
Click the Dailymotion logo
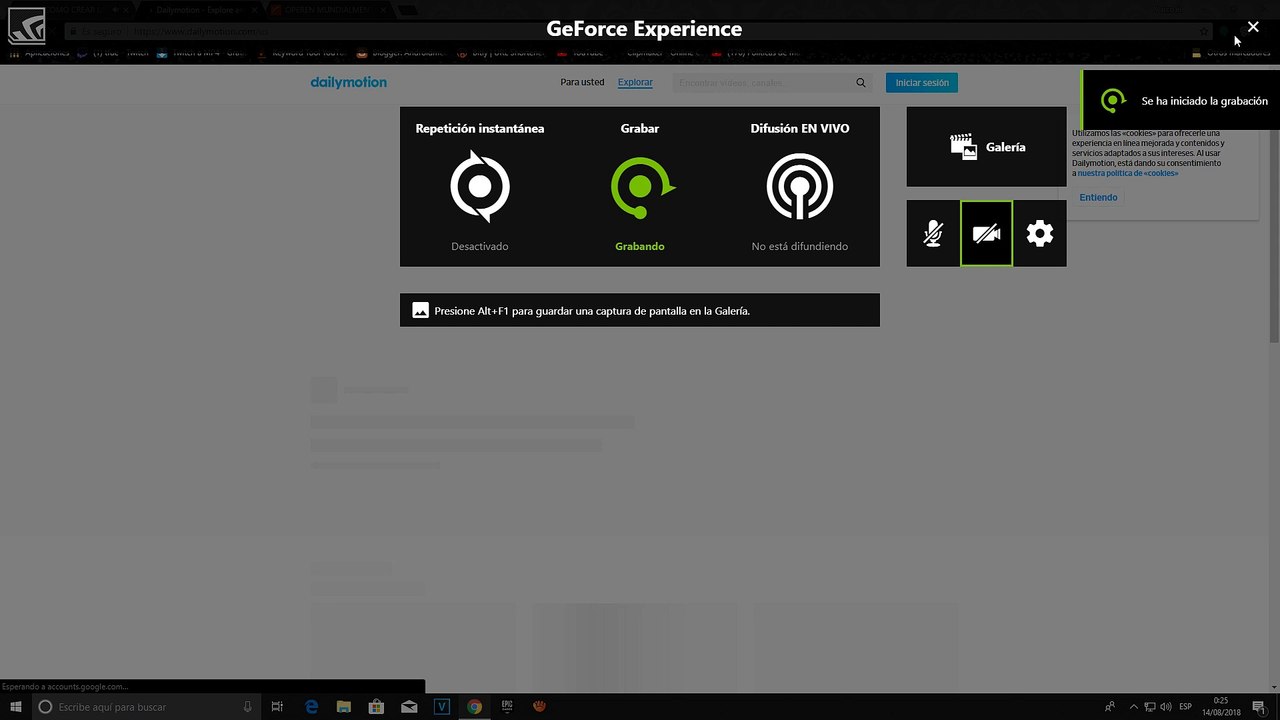(x=348, y=82)
